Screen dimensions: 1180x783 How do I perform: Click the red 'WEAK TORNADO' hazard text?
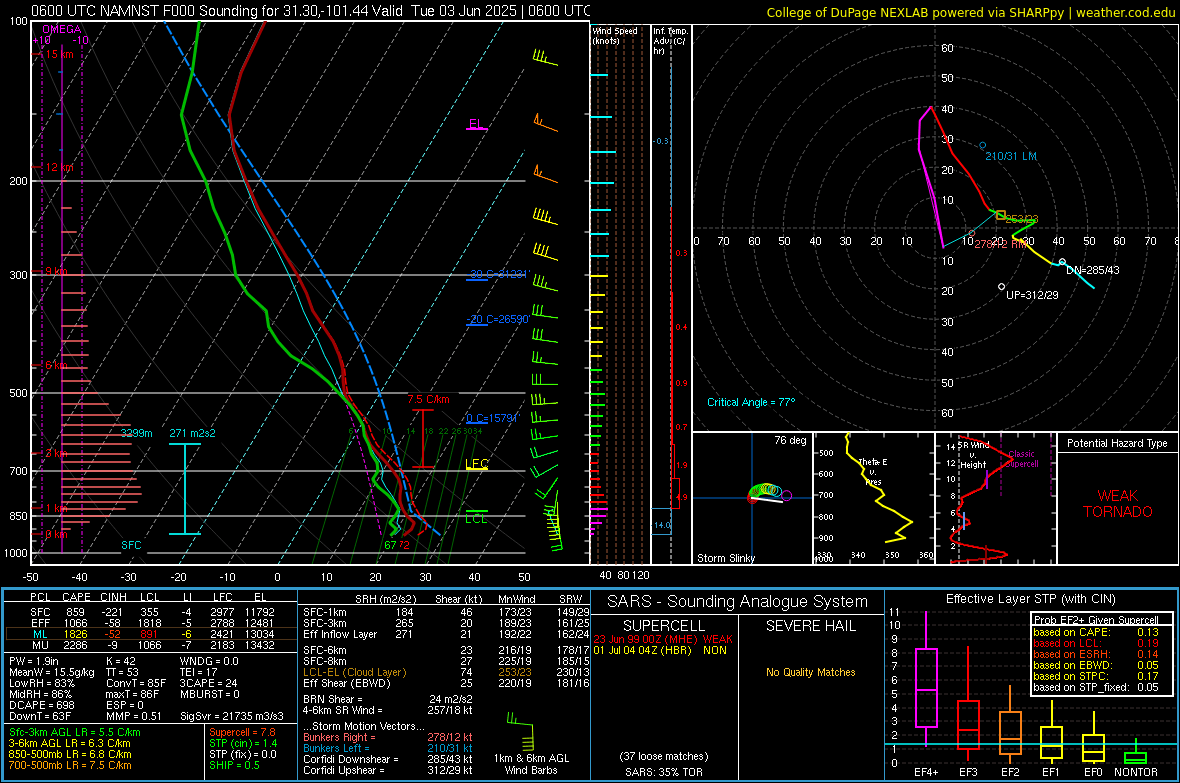1118,504
